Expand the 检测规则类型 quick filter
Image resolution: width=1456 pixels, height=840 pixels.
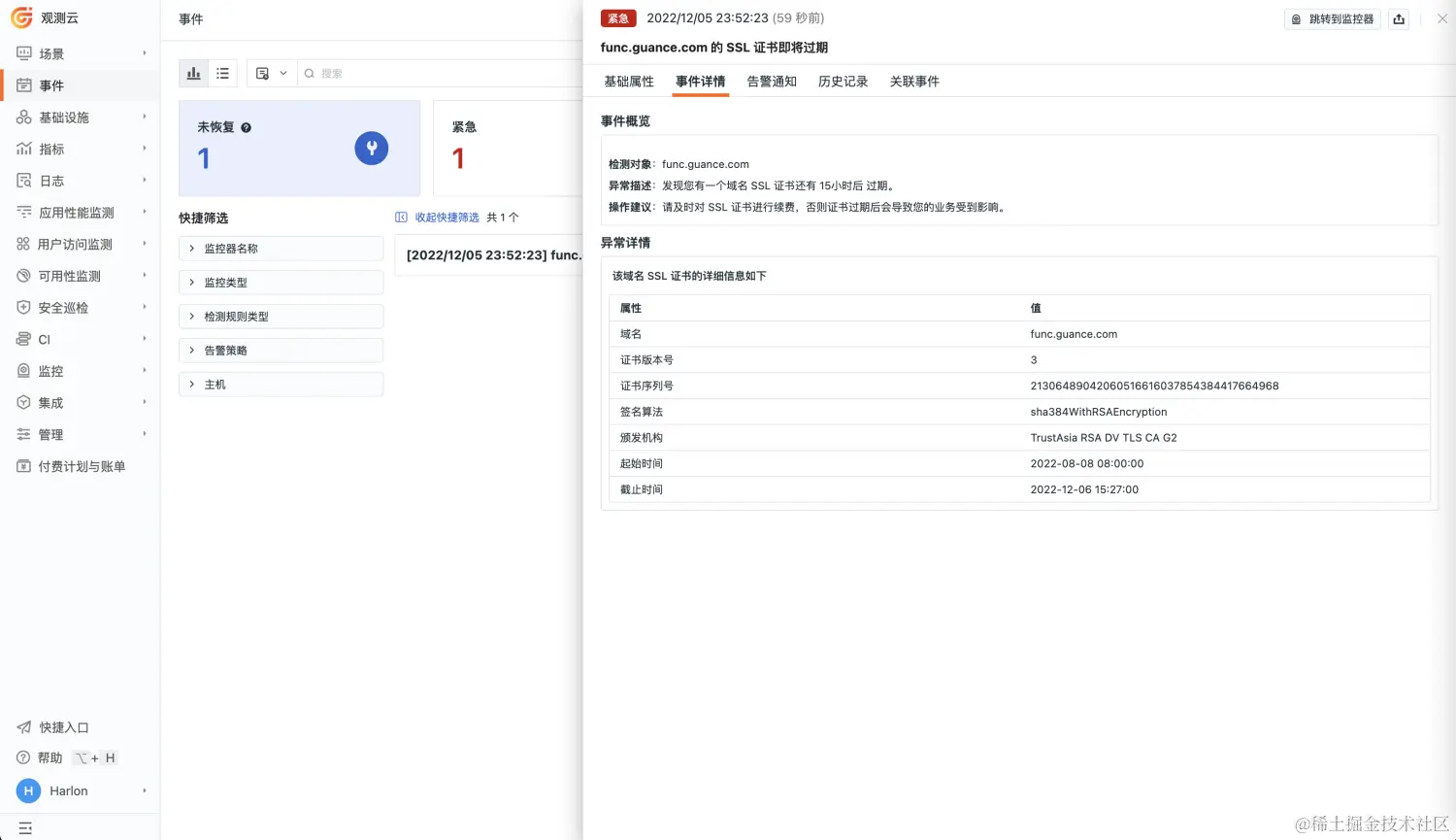coord(281,317)
